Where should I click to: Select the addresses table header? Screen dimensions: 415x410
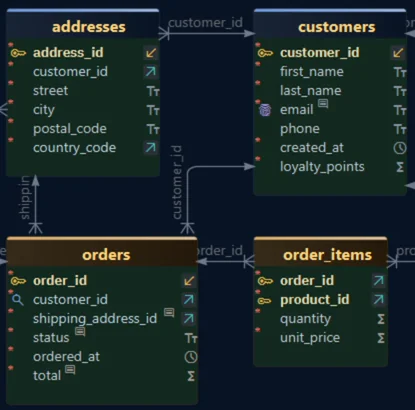click(83, 24)
